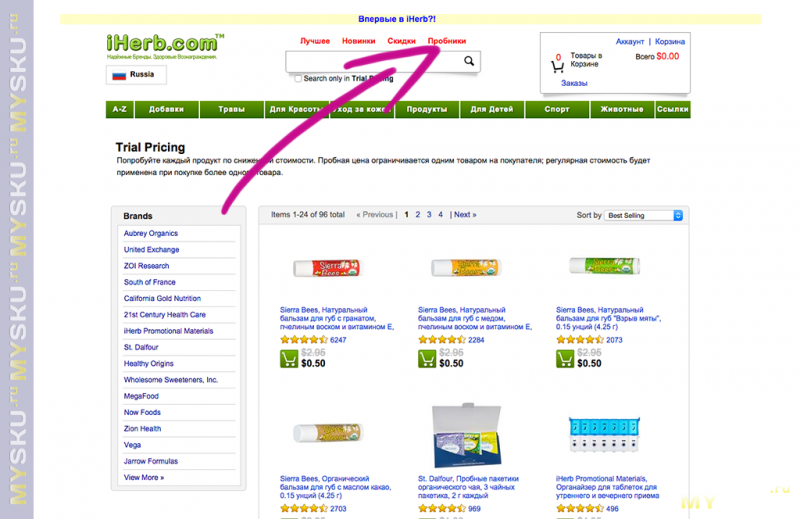Open the blue pill organizer image

point(604,434)
